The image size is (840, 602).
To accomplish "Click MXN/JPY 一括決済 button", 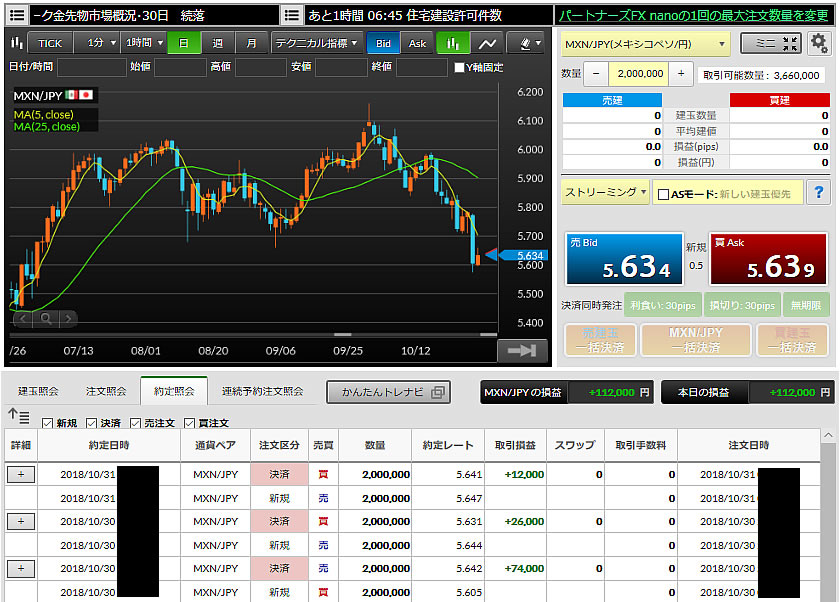I will [x=696, y=340].
